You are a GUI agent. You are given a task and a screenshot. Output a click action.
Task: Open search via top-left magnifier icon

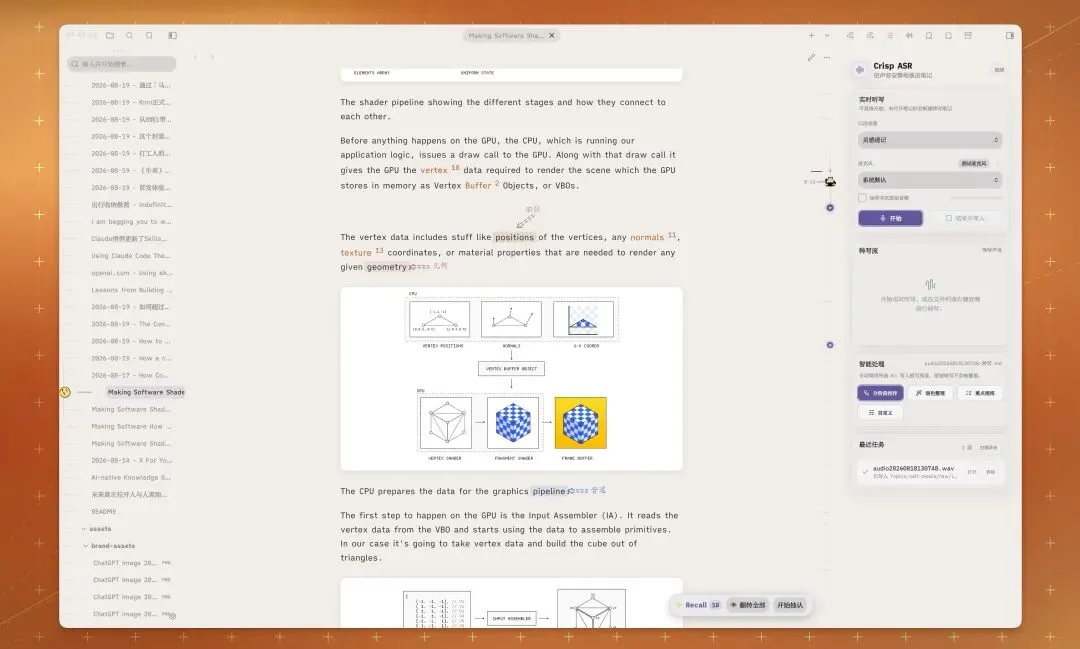point(129,35)
